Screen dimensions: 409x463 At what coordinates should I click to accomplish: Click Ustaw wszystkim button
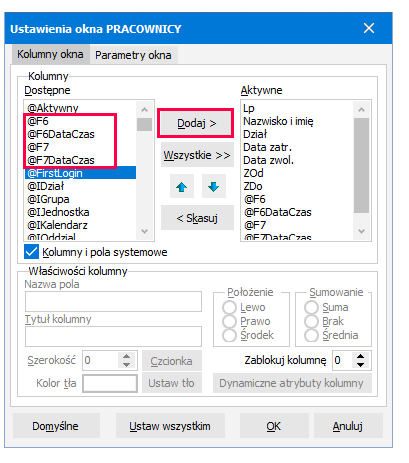(170, 426)
